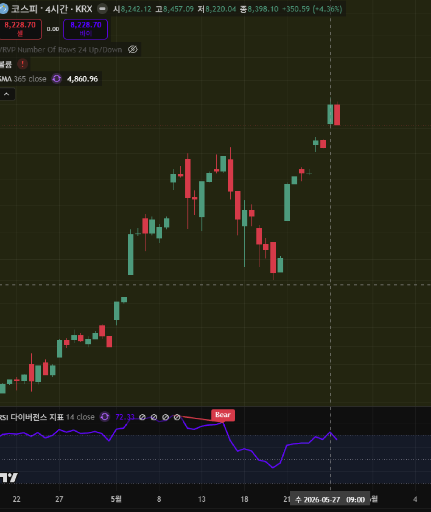Screen dimensions: 431x512
Task: Click the red Bear divergence label
Action: 223,415
